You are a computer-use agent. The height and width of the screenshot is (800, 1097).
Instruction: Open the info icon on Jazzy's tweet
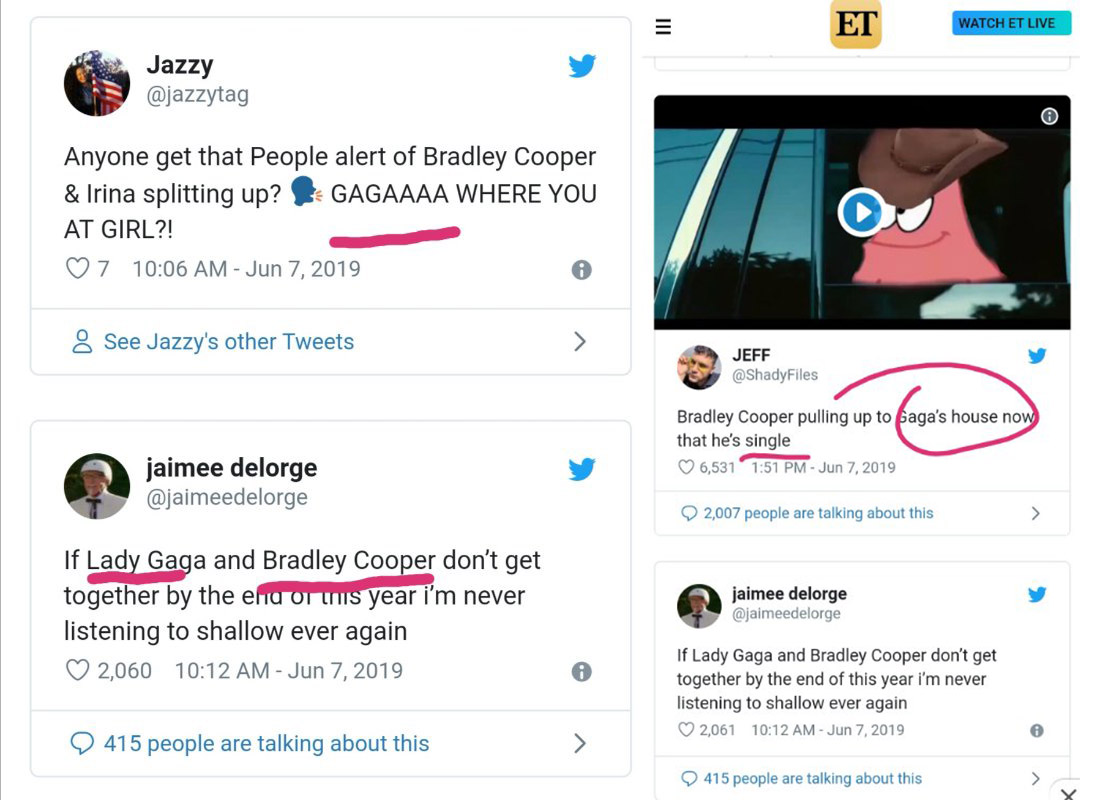(x=581, y=270)
